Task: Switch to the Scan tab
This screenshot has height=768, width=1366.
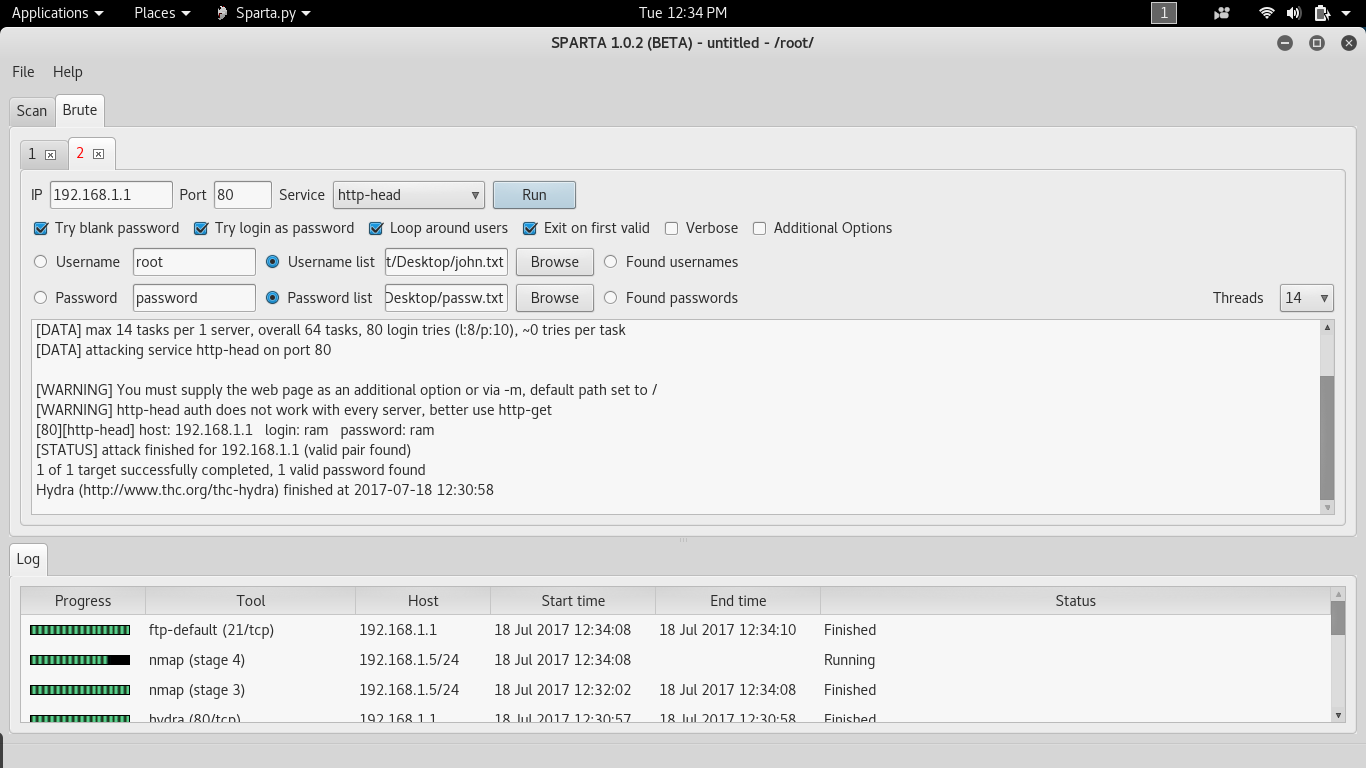Action: [32, 111]
